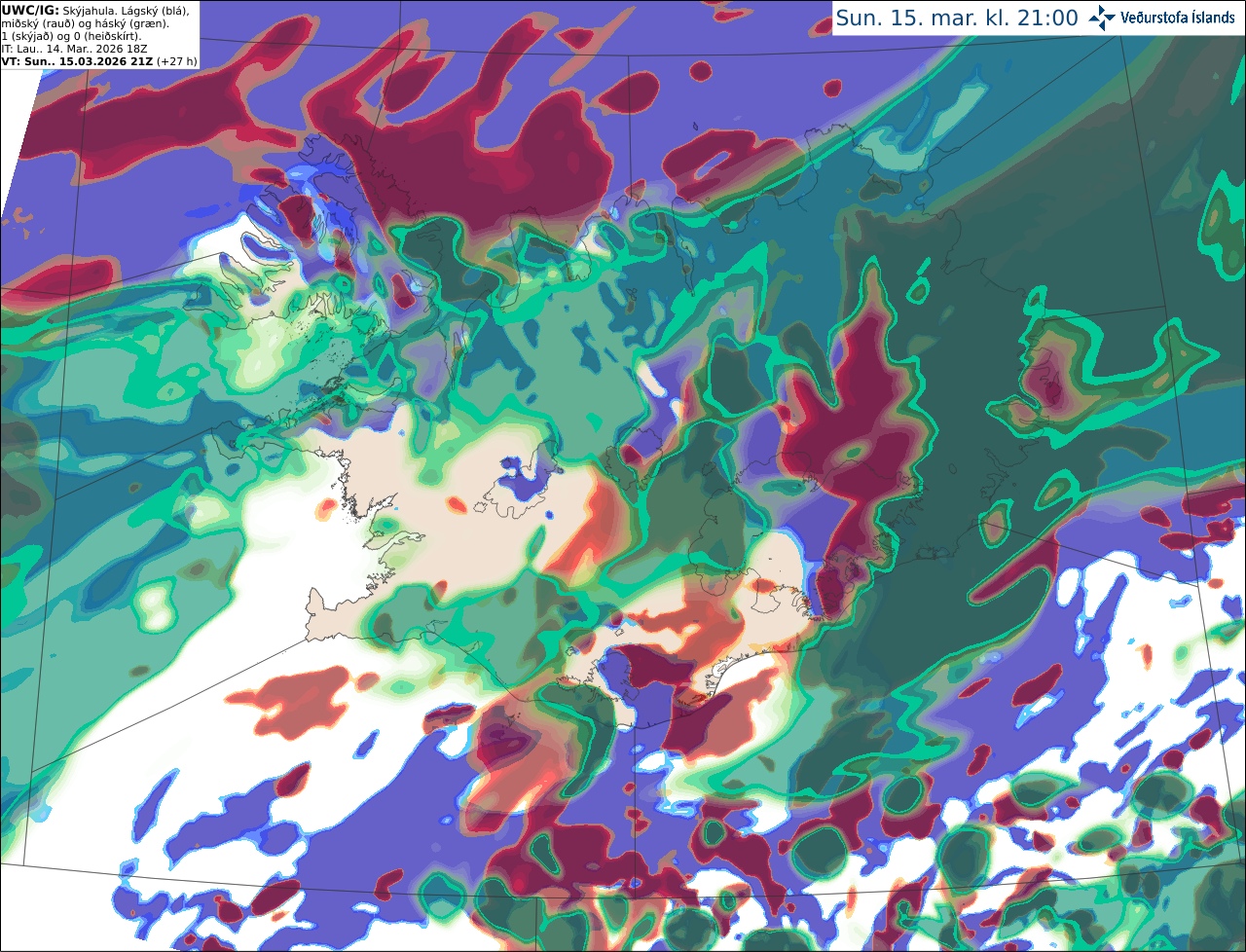Click the '(+27 h)' forecast offset

pos(176,61)
